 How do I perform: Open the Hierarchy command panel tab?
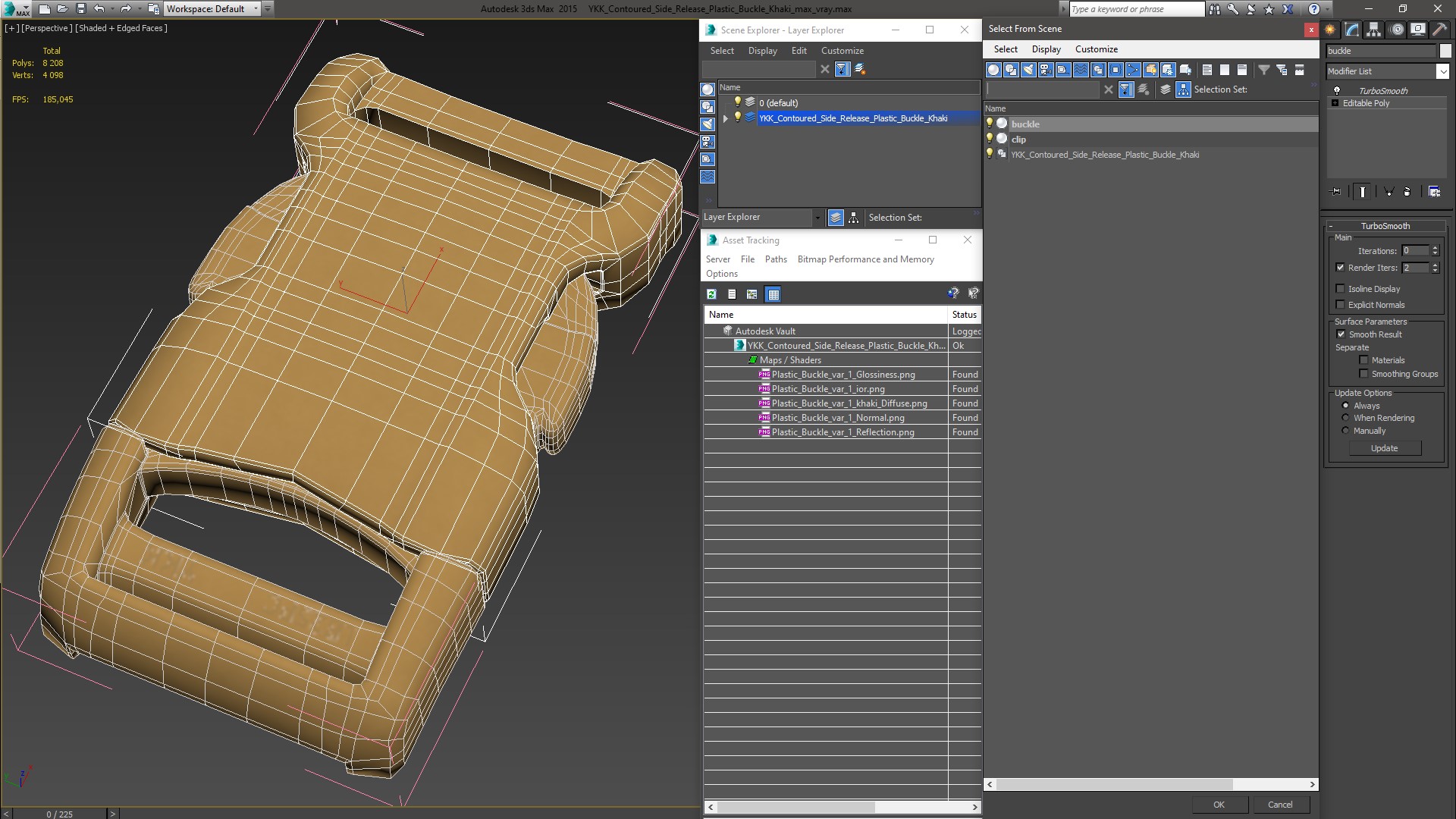(1373, 30)
